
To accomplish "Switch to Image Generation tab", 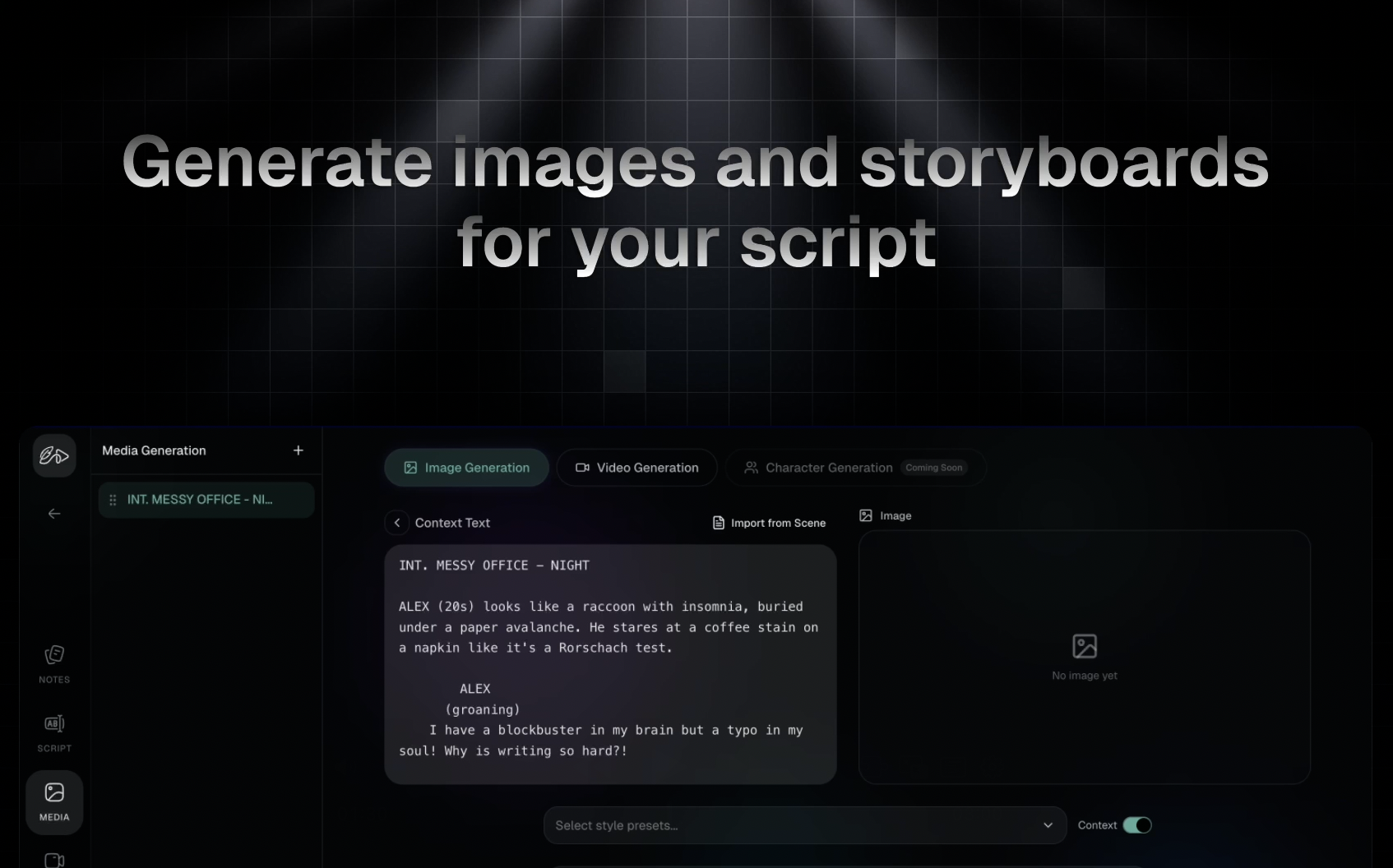I will pyautogui.click(x=466, y=468).
